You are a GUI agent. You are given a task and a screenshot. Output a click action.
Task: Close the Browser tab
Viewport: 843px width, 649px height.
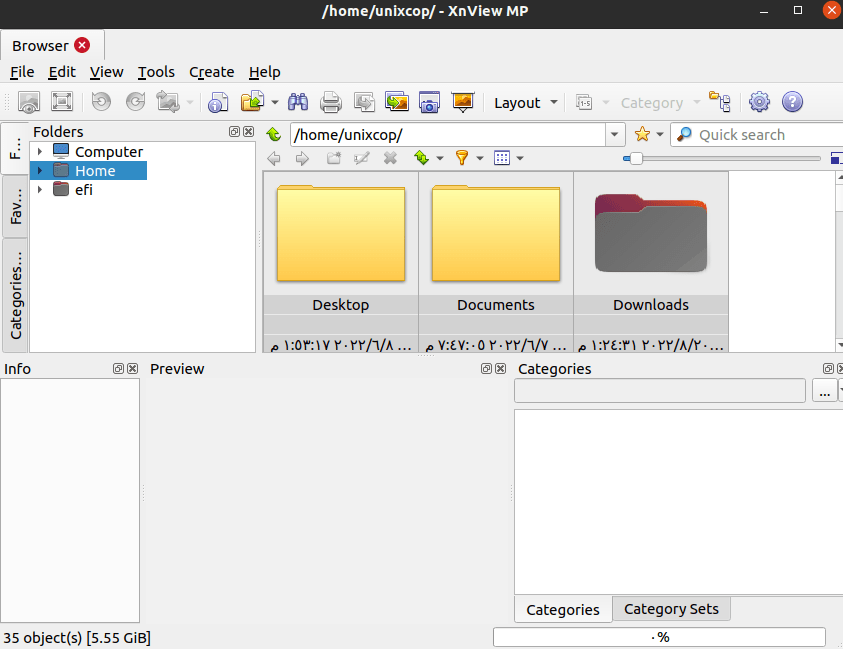coord(82,45)
